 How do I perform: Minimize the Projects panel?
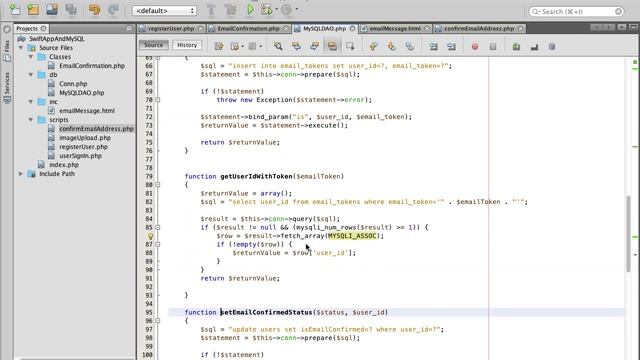(x=129, y=28)
